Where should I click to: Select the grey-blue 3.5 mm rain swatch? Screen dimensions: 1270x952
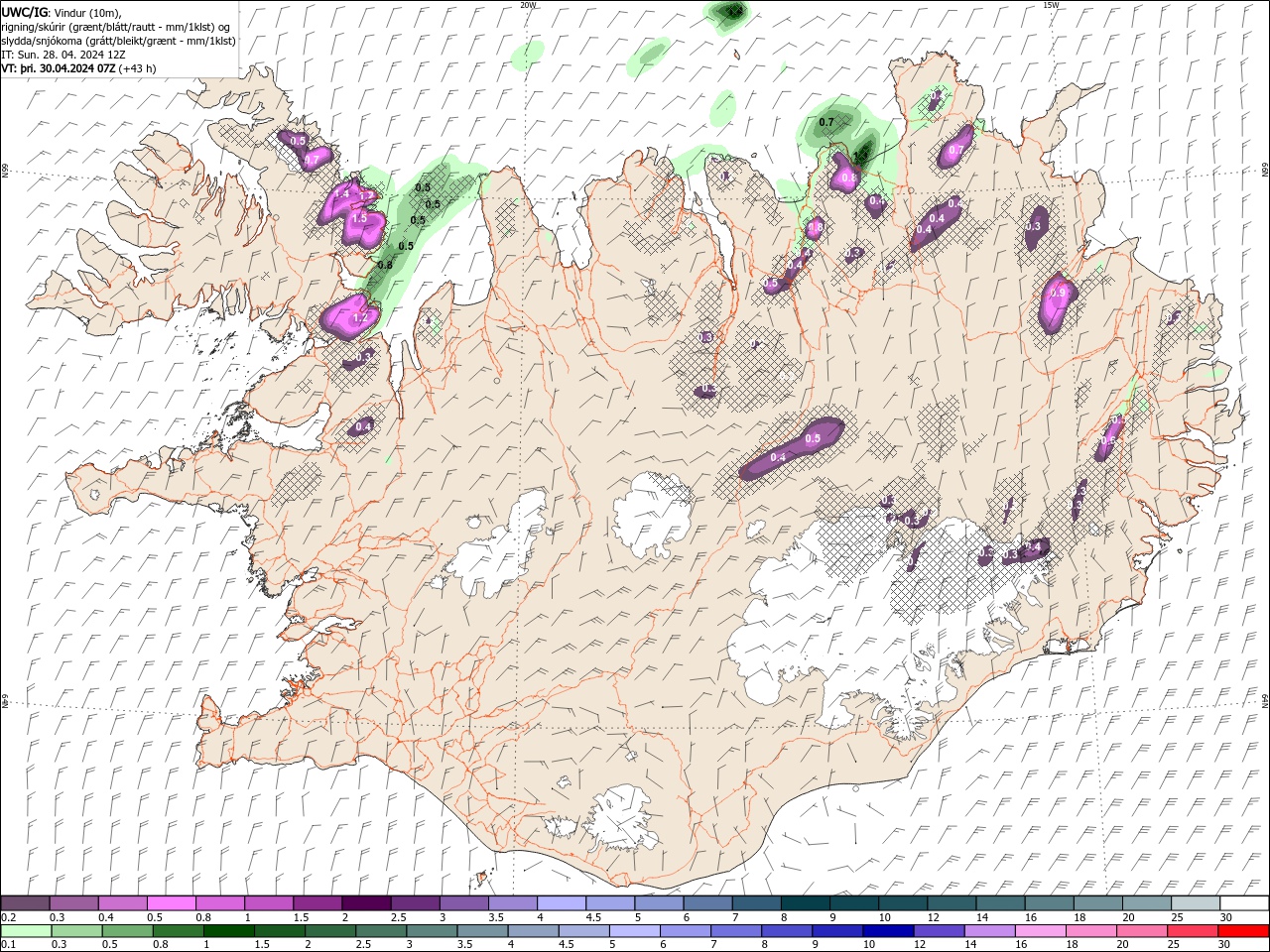click(x=481, y=931)
